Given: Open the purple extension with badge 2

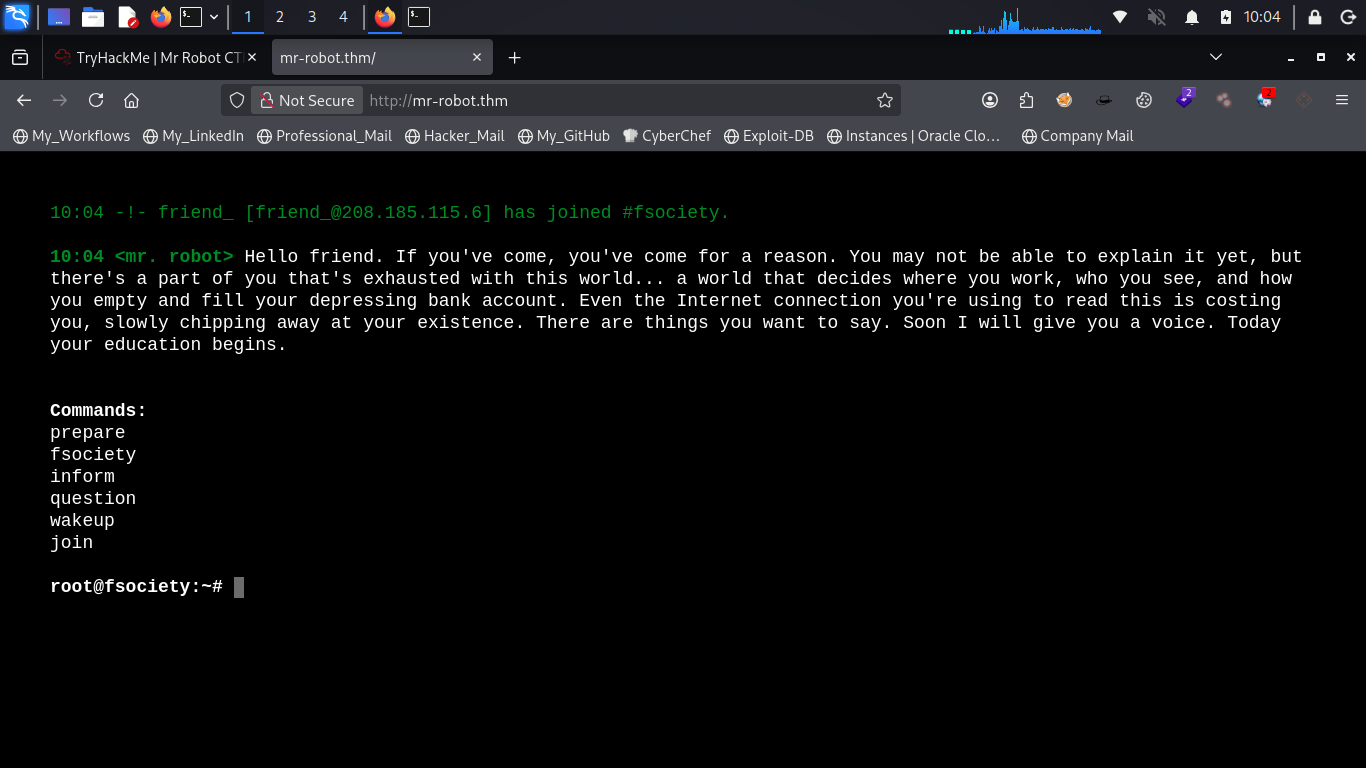Looking at the screenshot, I should click(1185, 99).
